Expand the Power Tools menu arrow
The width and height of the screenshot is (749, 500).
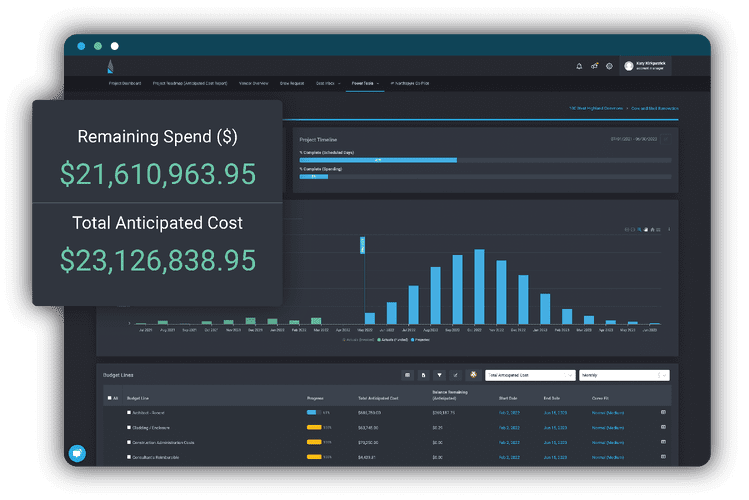(x=378, y=84)
